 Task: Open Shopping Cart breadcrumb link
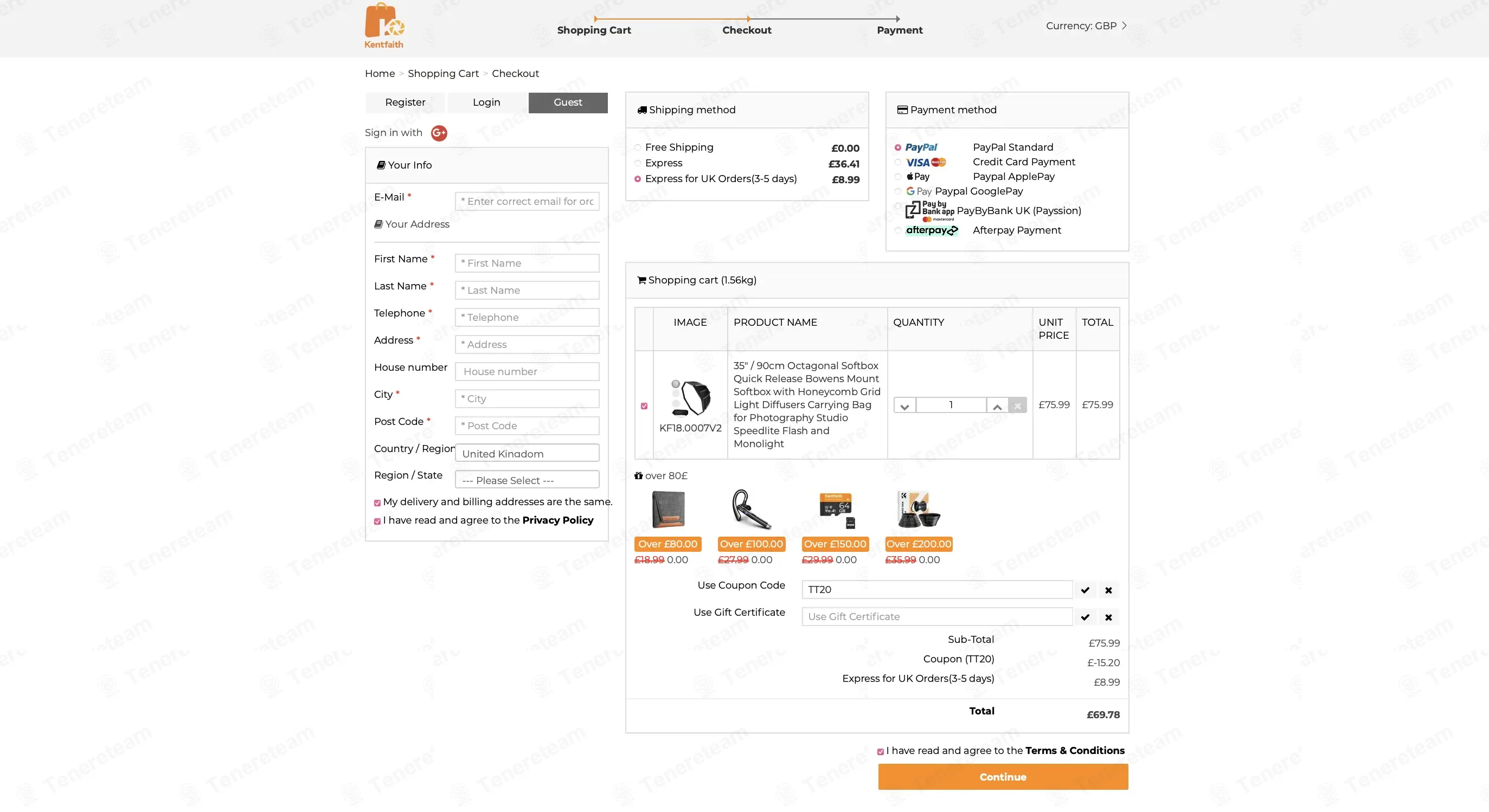pyautogui.click(x=444, y=73)
